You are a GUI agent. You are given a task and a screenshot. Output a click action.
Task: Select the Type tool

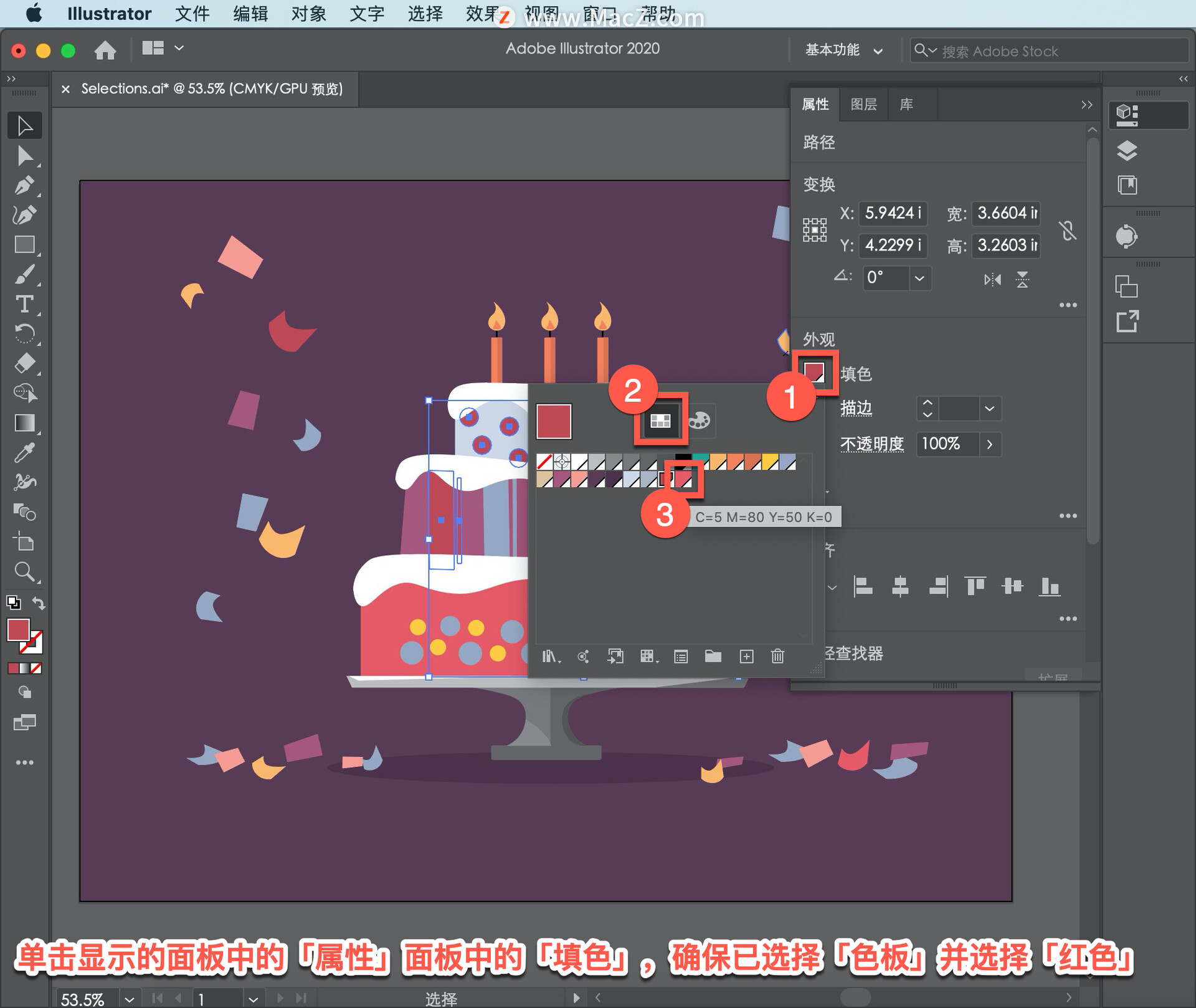(x=25, y=304)
